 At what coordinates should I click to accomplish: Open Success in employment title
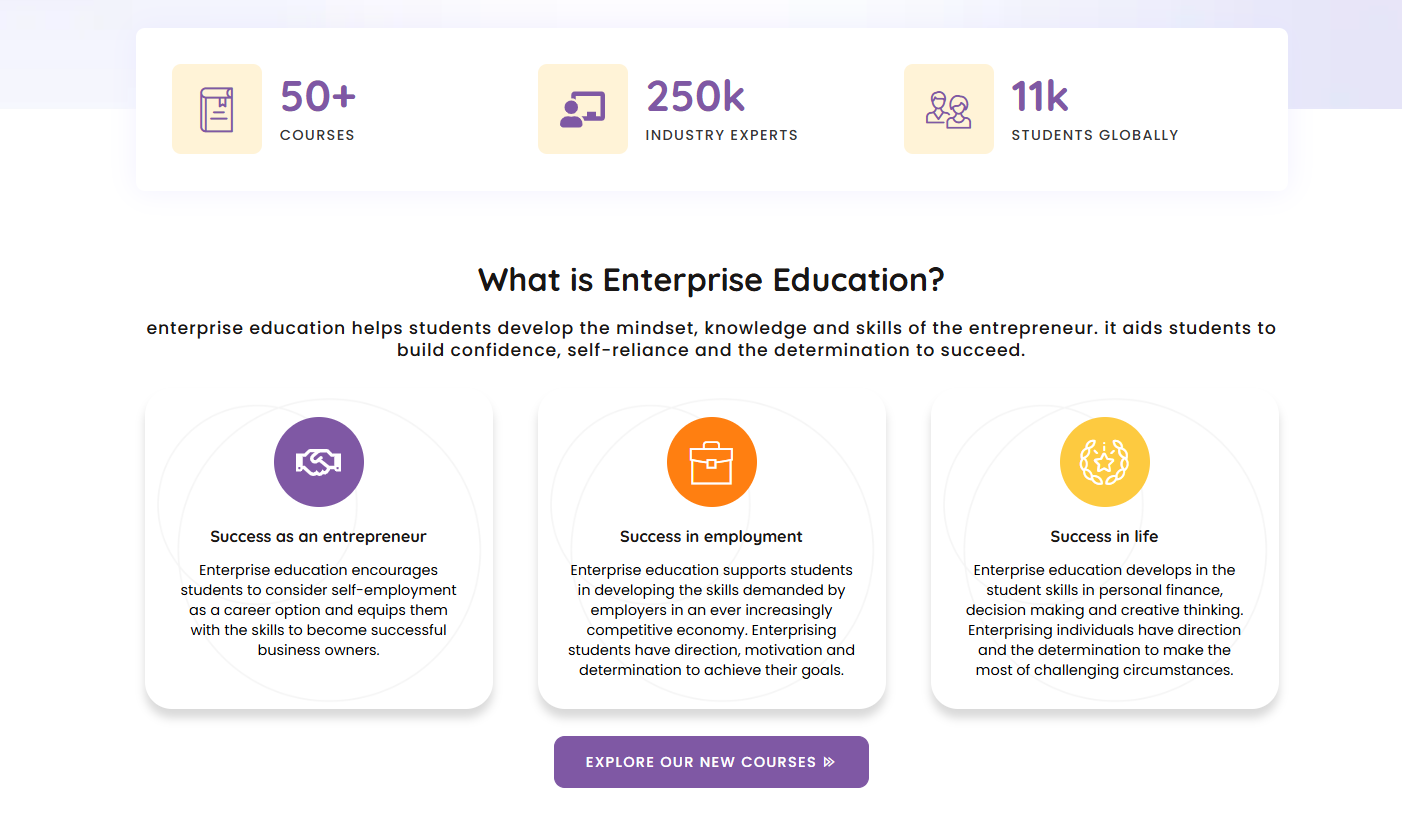tap(711, 537)
